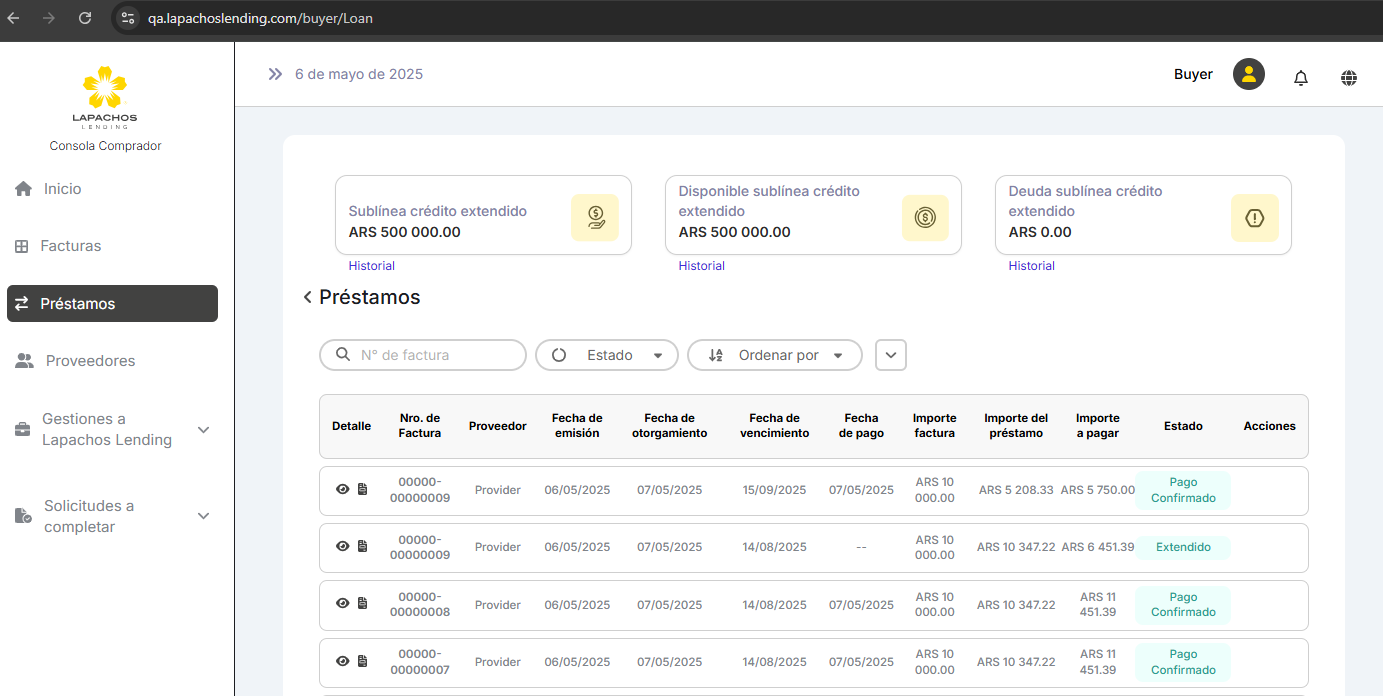Reload the page in browser

click(85, 18)
